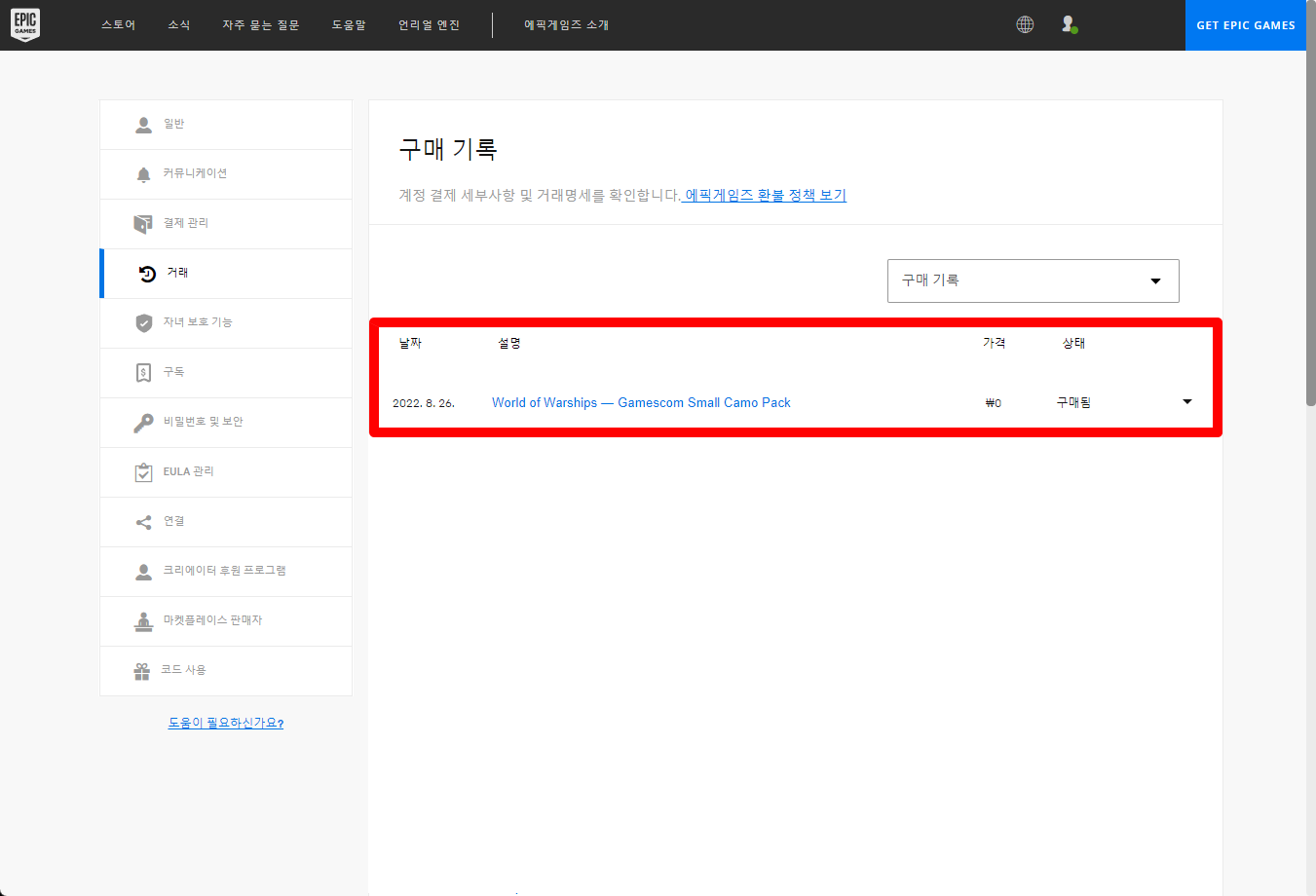Open the 에픽게임즈 환불 정책 보기 link
The height and width of the screenshot is (896, 1316).
[x=765, y=196]
